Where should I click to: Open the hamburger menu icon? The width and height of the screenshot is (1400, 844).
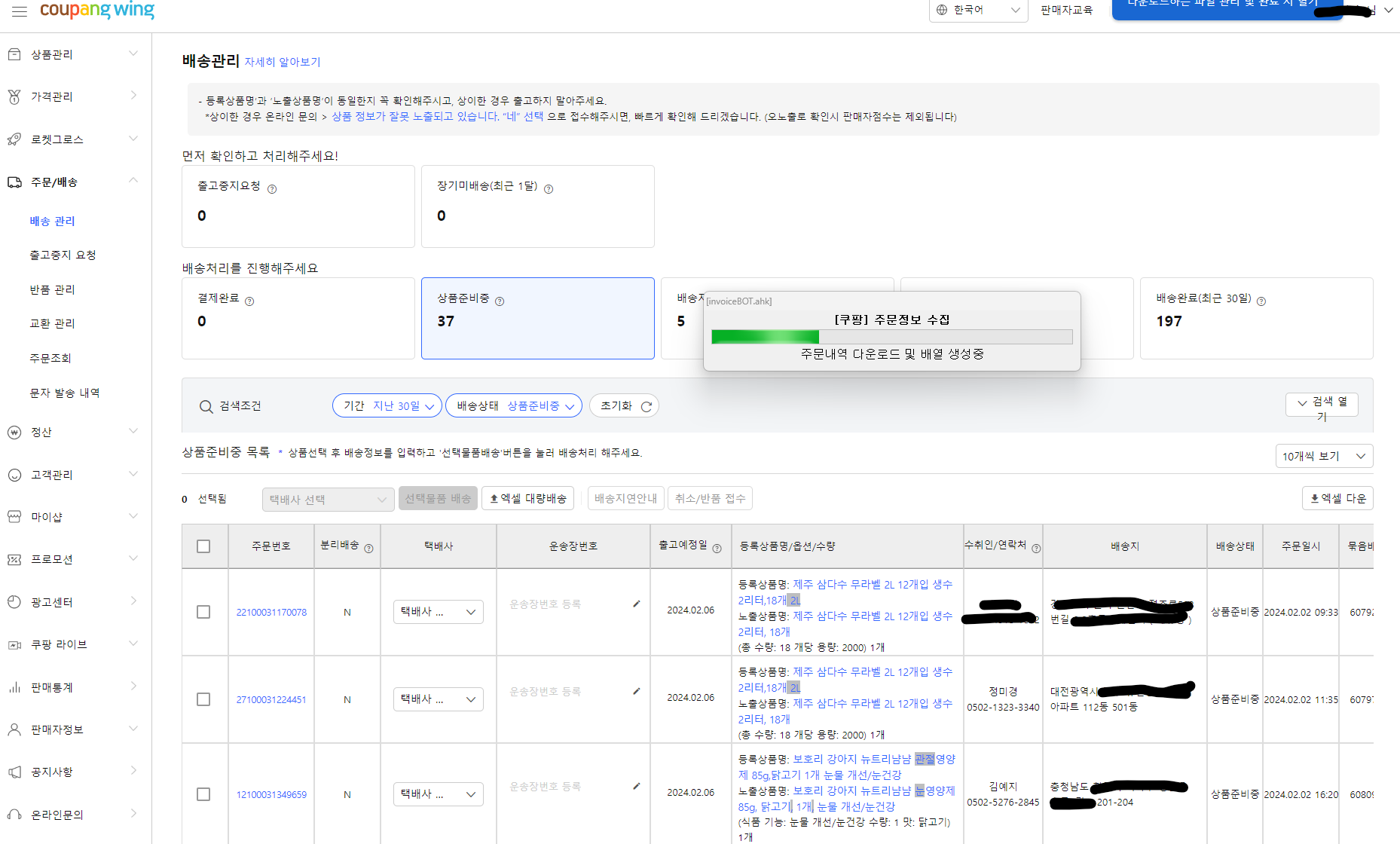pyautogui.click(x=20, y=11)
